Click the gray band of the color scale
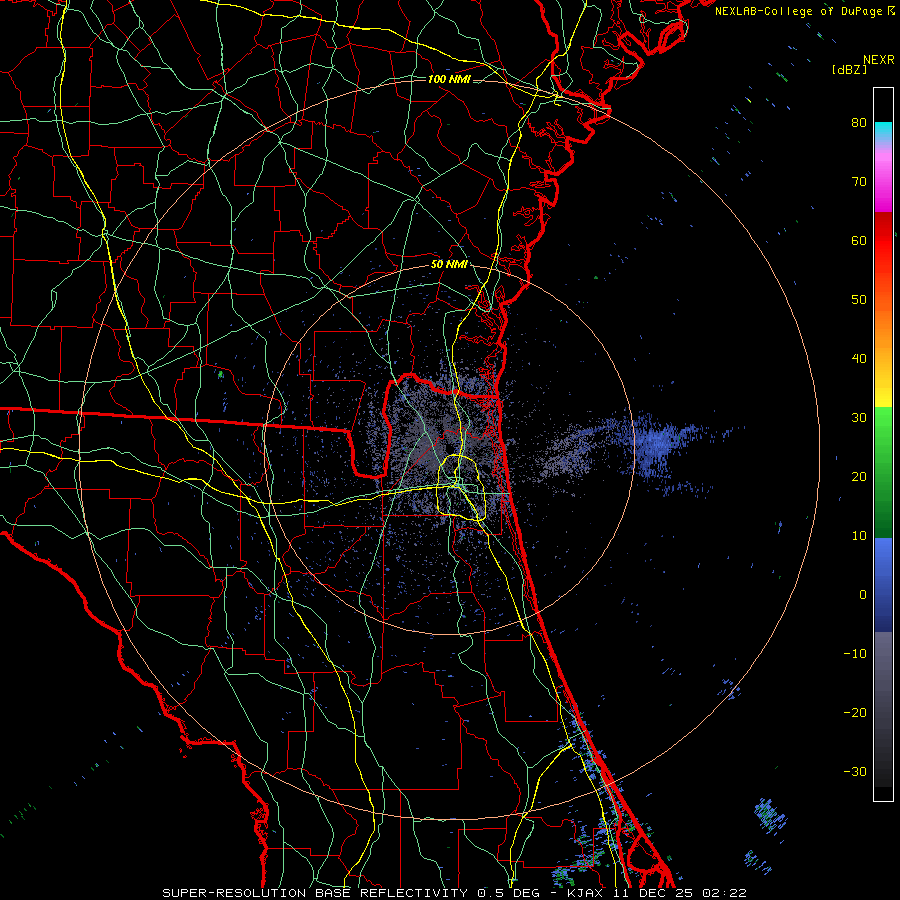This screenshot has height=900, width=900. tap(883, 709)
